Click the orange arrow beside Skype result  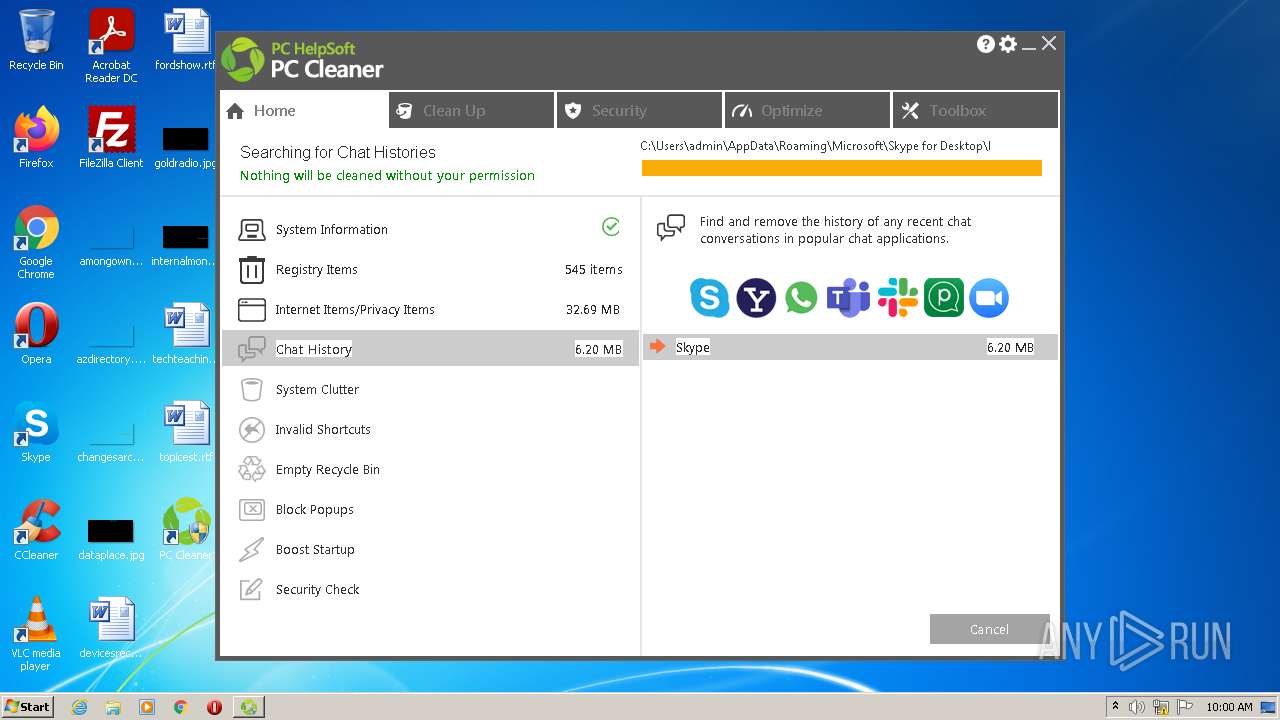(x=657, y=347)
